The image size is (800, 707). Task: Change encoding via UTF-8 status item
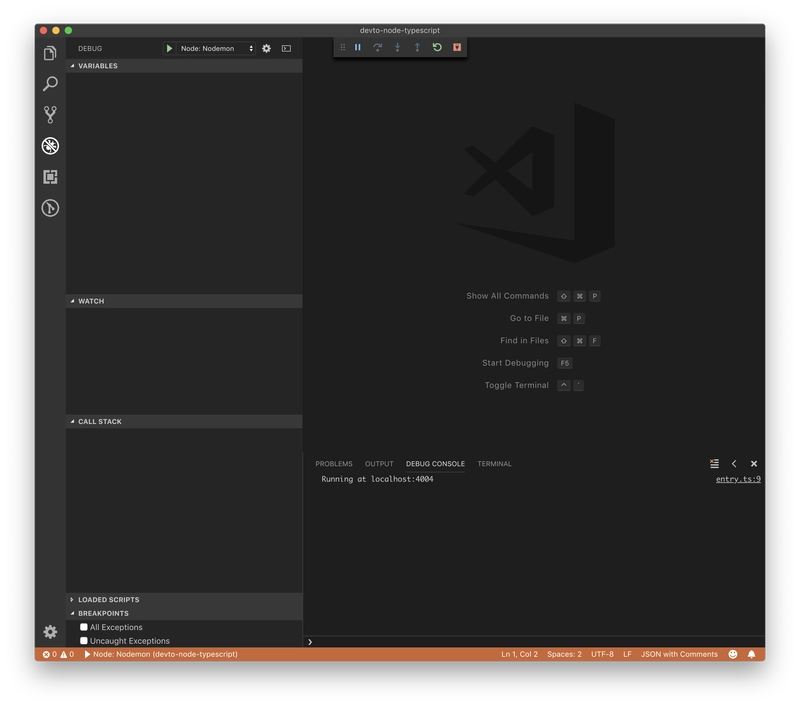click(x=603, y=654)
